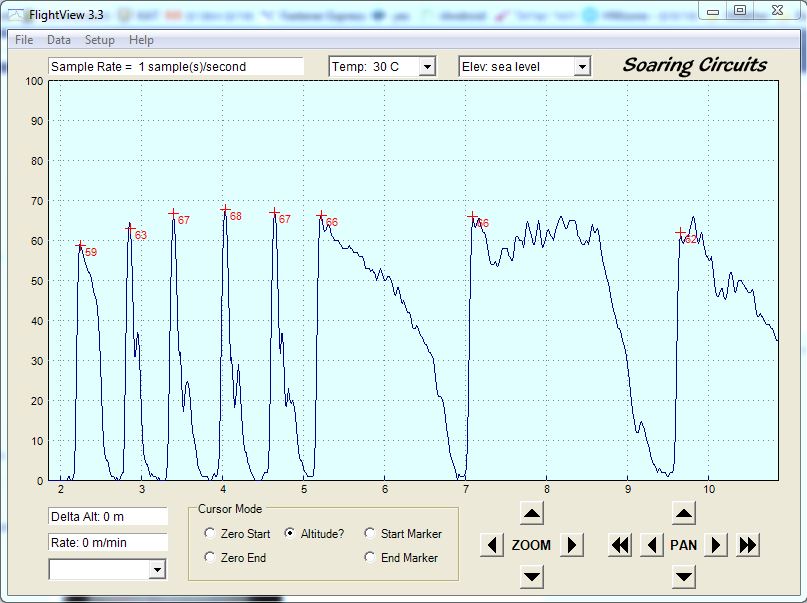Open the empty dropdown below Rate
The image size is (807, 603).
point(157,570)
